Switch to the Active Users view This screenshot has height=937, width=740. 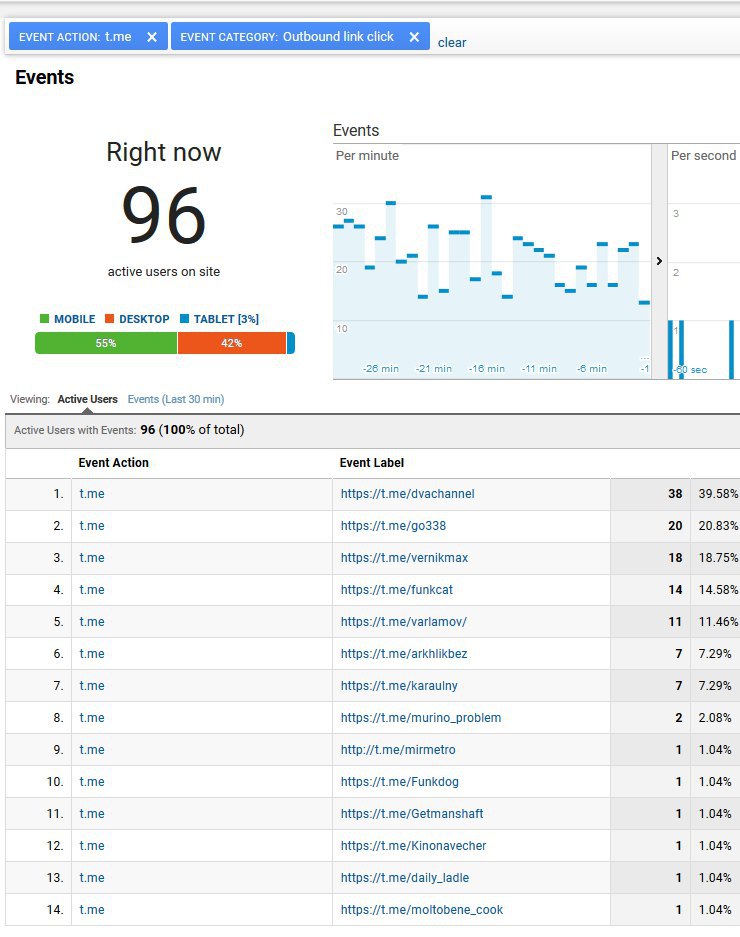[87, 399]
